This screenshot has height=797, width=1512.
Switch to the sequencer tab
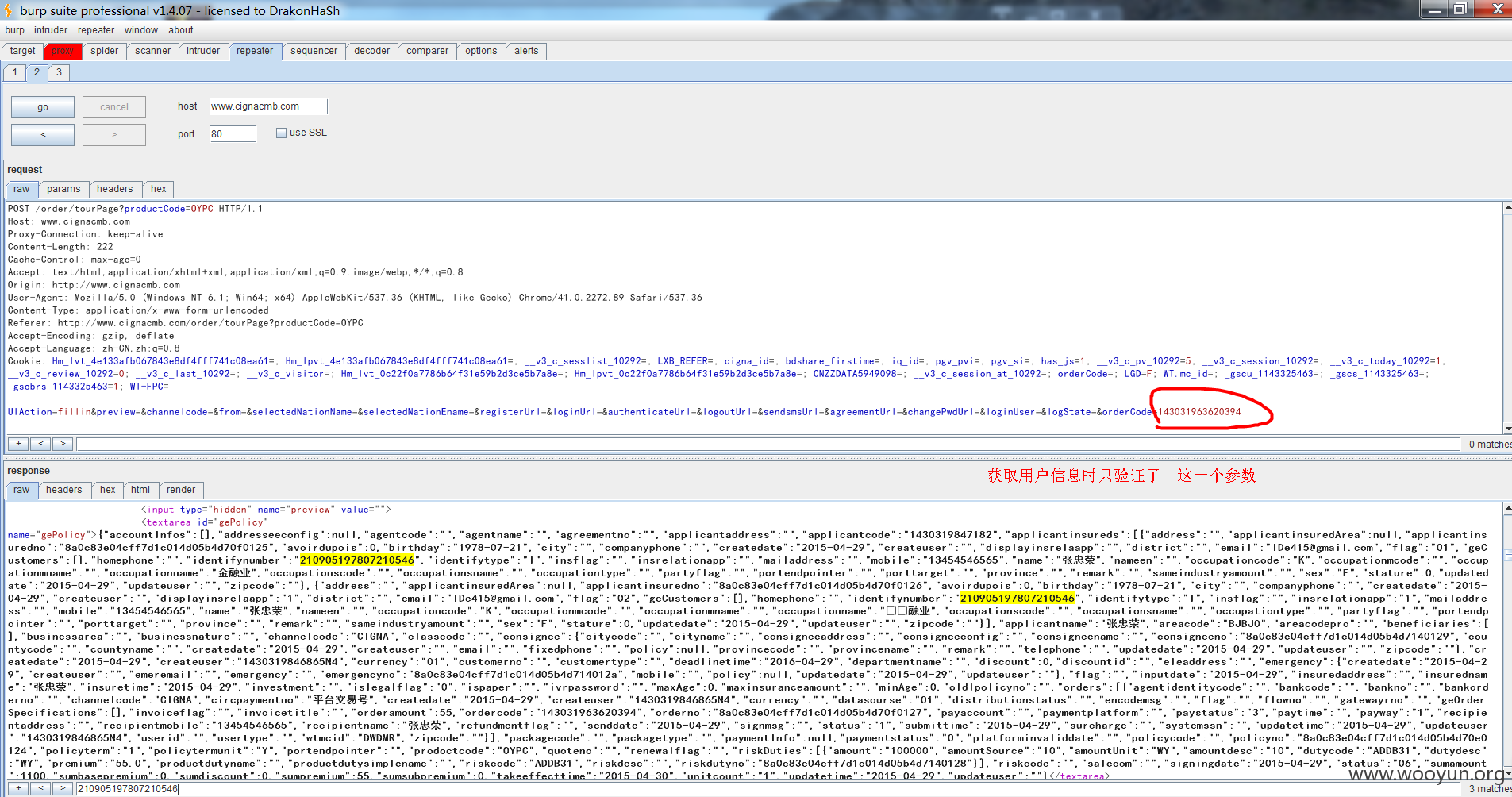click(314, 51)
